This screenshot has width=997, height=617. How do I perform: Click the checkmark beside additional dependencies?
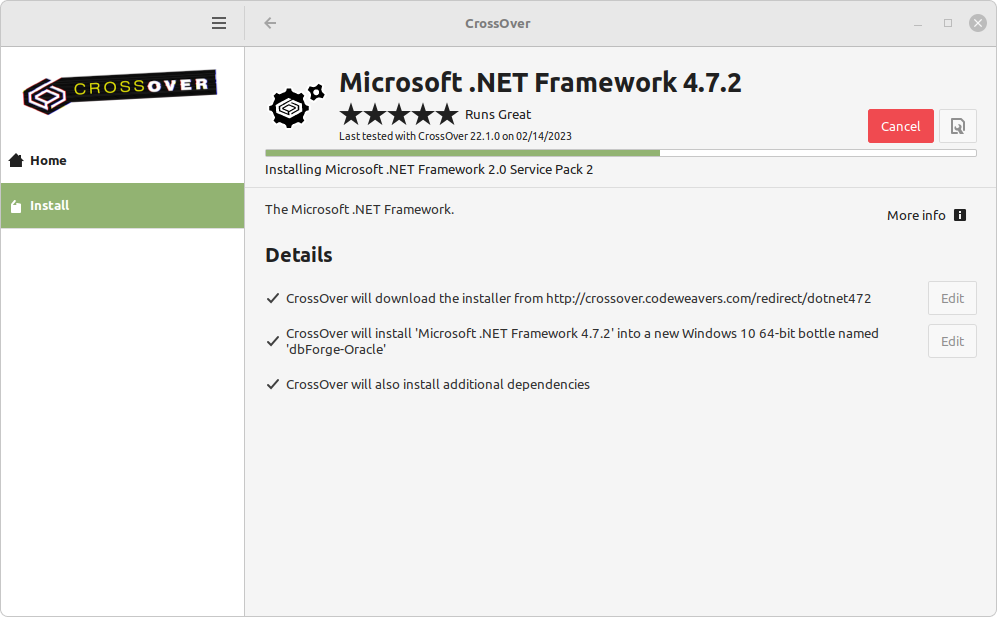pos(273,384)
